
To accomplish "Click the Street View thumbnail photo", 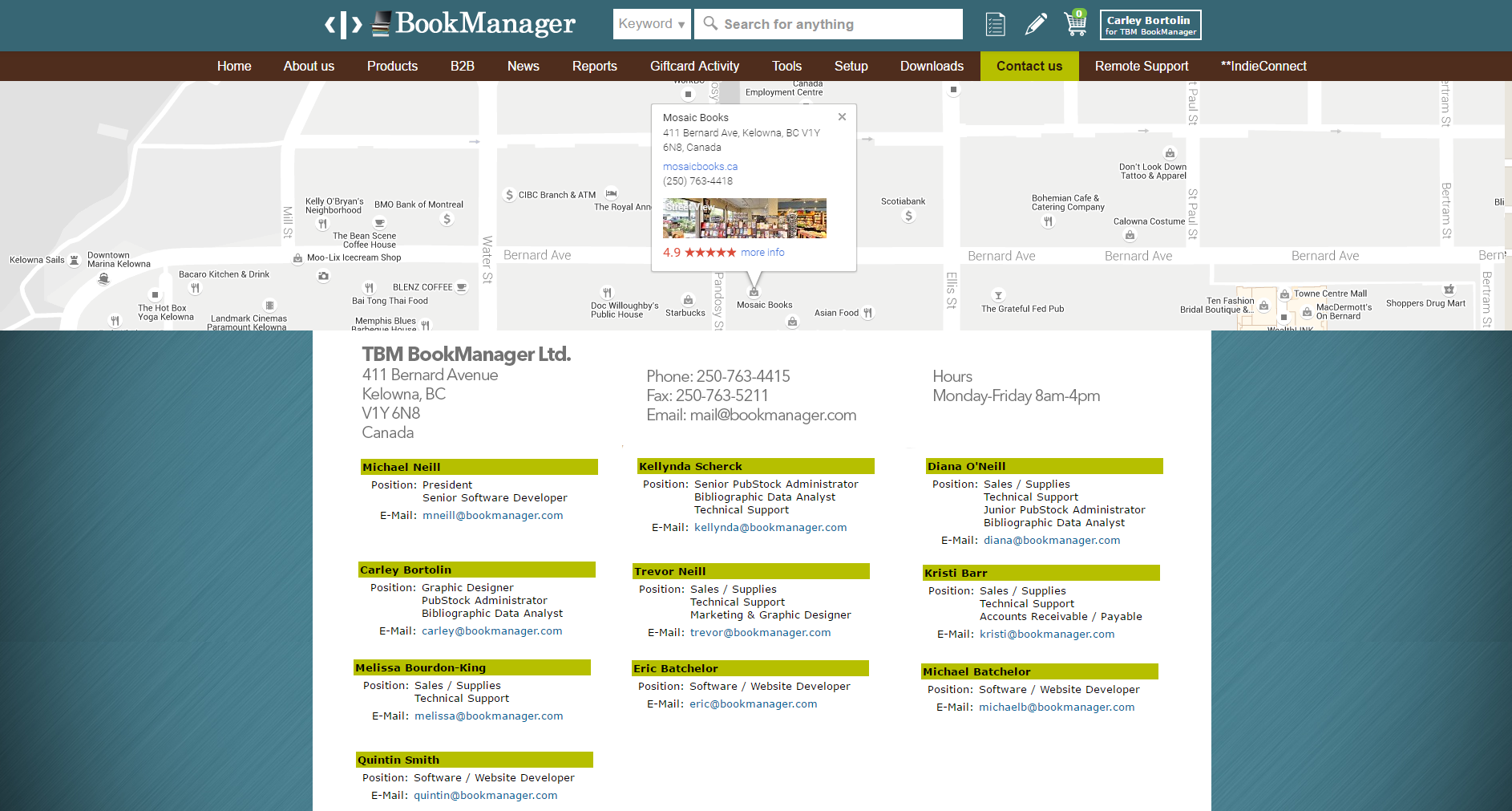I will tap(744, 218).
